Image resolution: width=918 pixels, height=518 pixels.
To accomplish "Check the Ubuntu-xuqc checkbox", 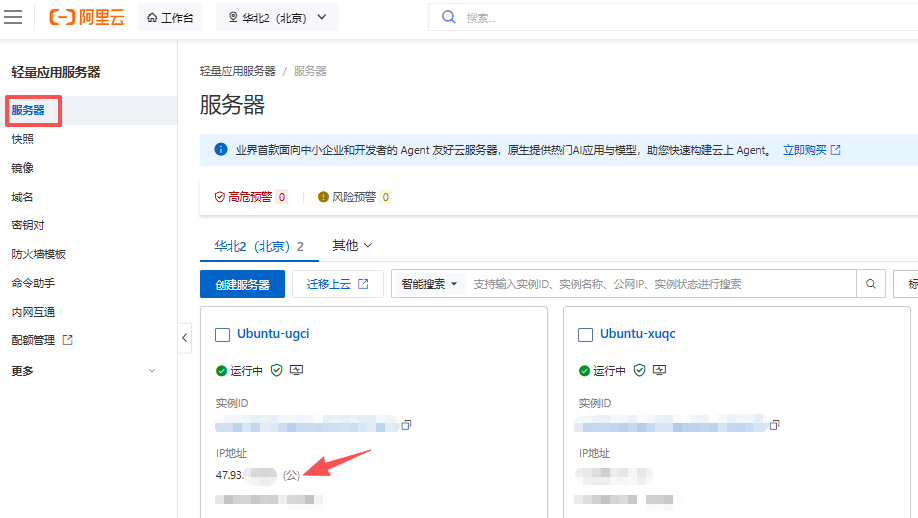I will 585,335.
